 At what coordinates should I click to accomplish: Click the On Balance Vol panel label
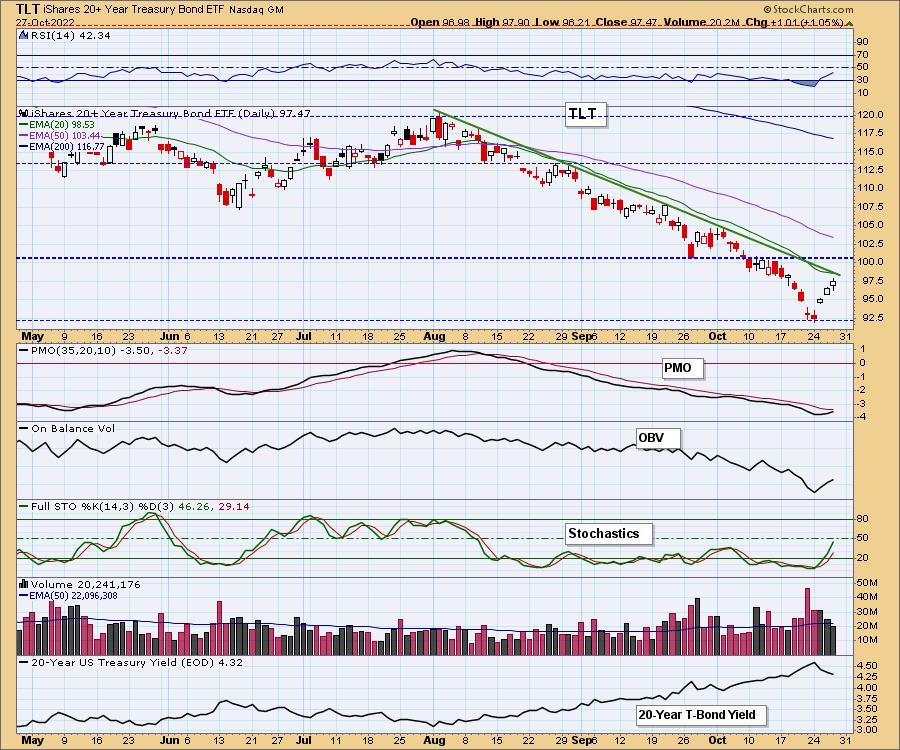click(73, 428)
